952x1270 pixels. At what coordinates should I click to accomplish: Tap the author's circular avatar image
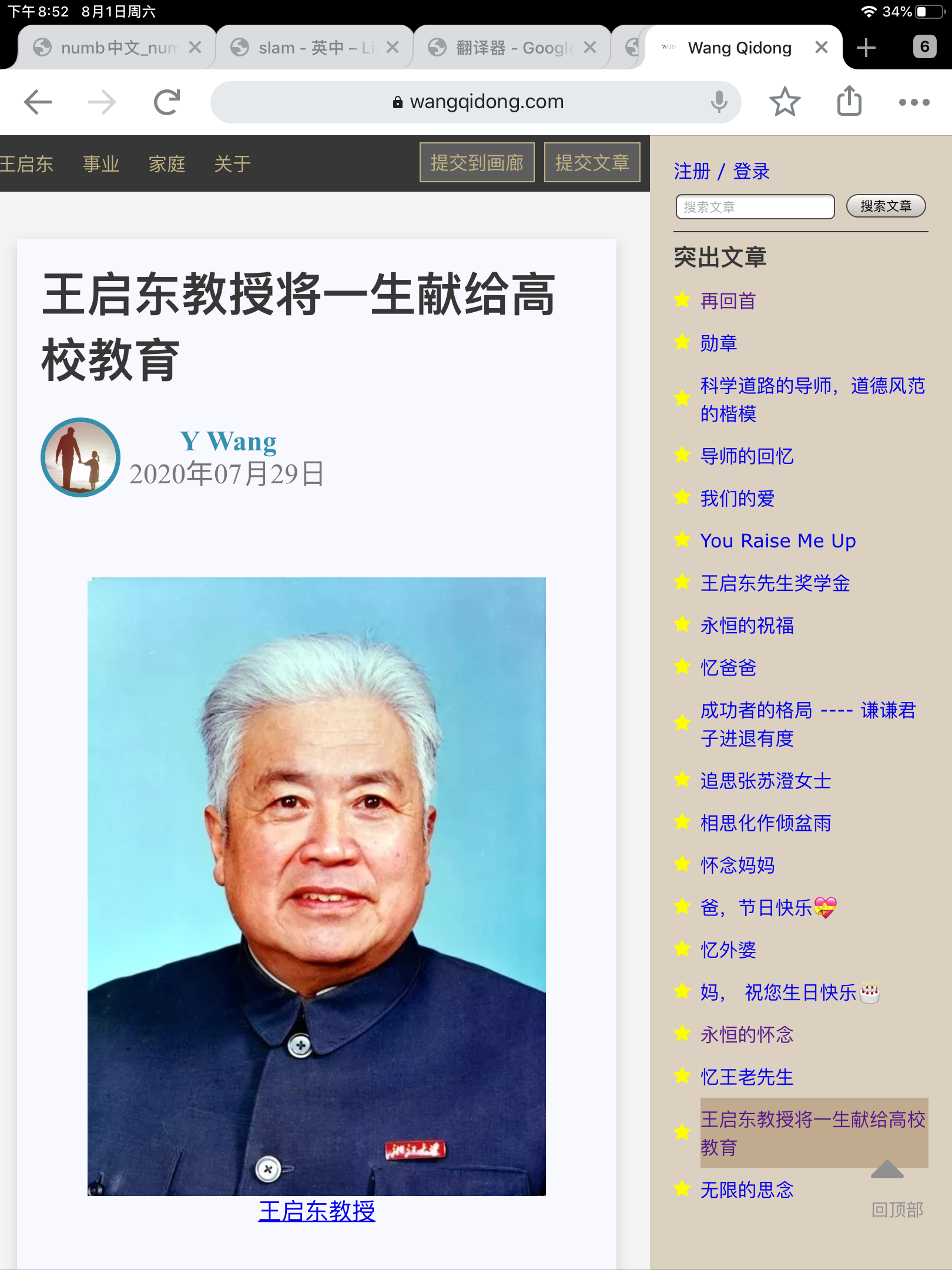click(81, 457)
